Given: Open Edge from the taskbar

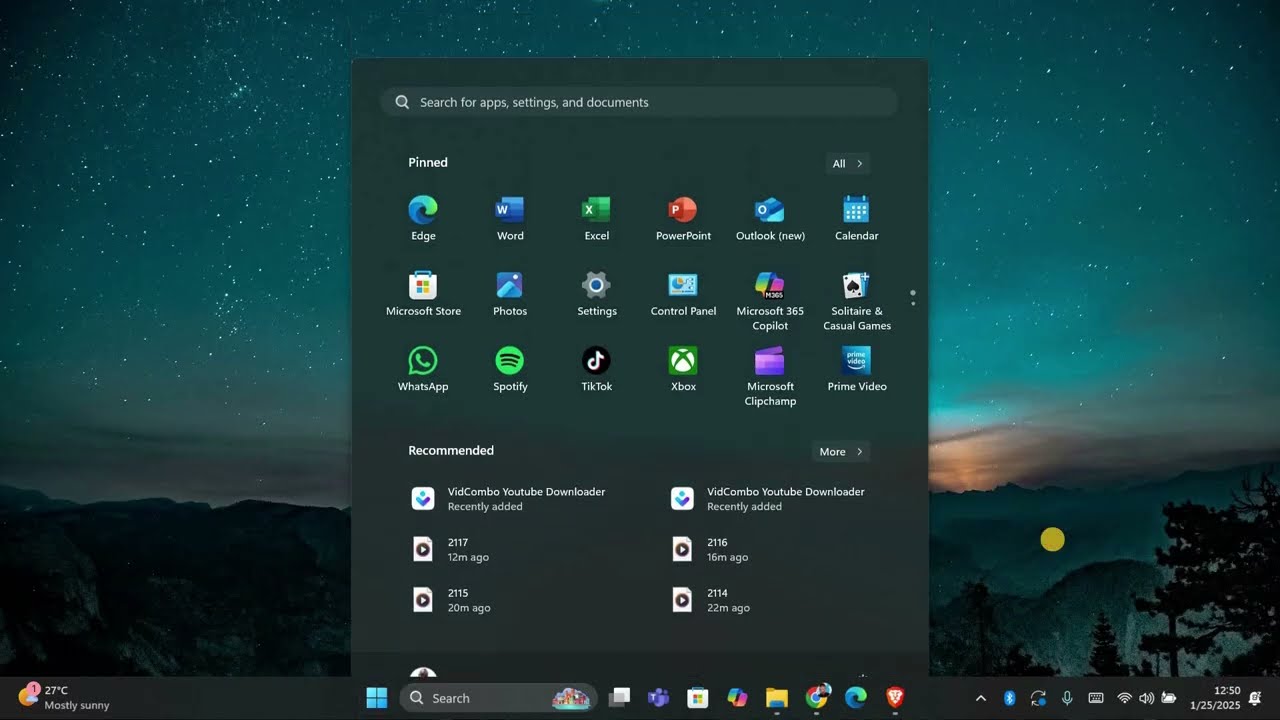Looking at the screenshot, I should (x=856, y=698).
